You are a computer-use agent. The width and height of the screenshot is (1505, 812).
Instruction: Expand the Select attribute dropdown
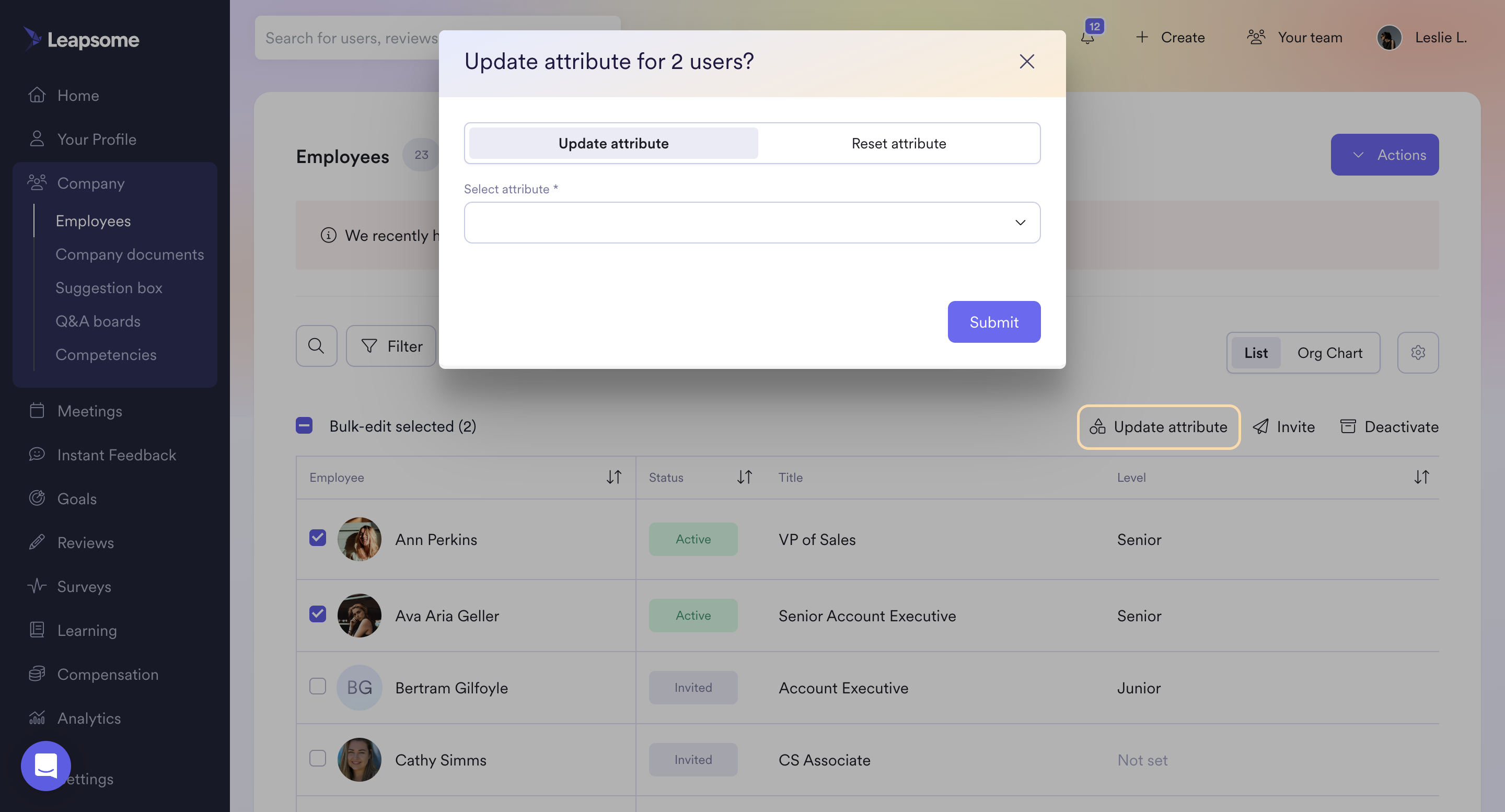(751, 223)
